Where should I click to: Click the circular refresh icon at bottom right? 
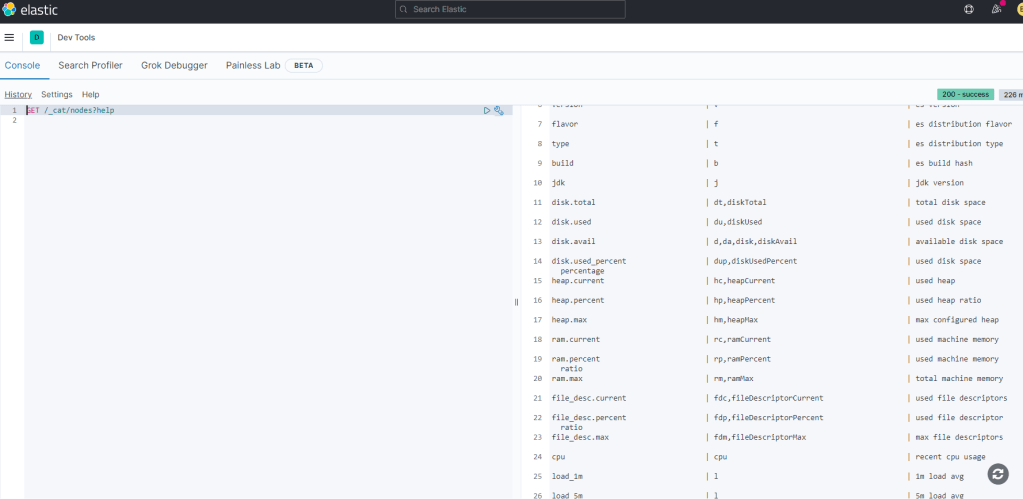996,474
